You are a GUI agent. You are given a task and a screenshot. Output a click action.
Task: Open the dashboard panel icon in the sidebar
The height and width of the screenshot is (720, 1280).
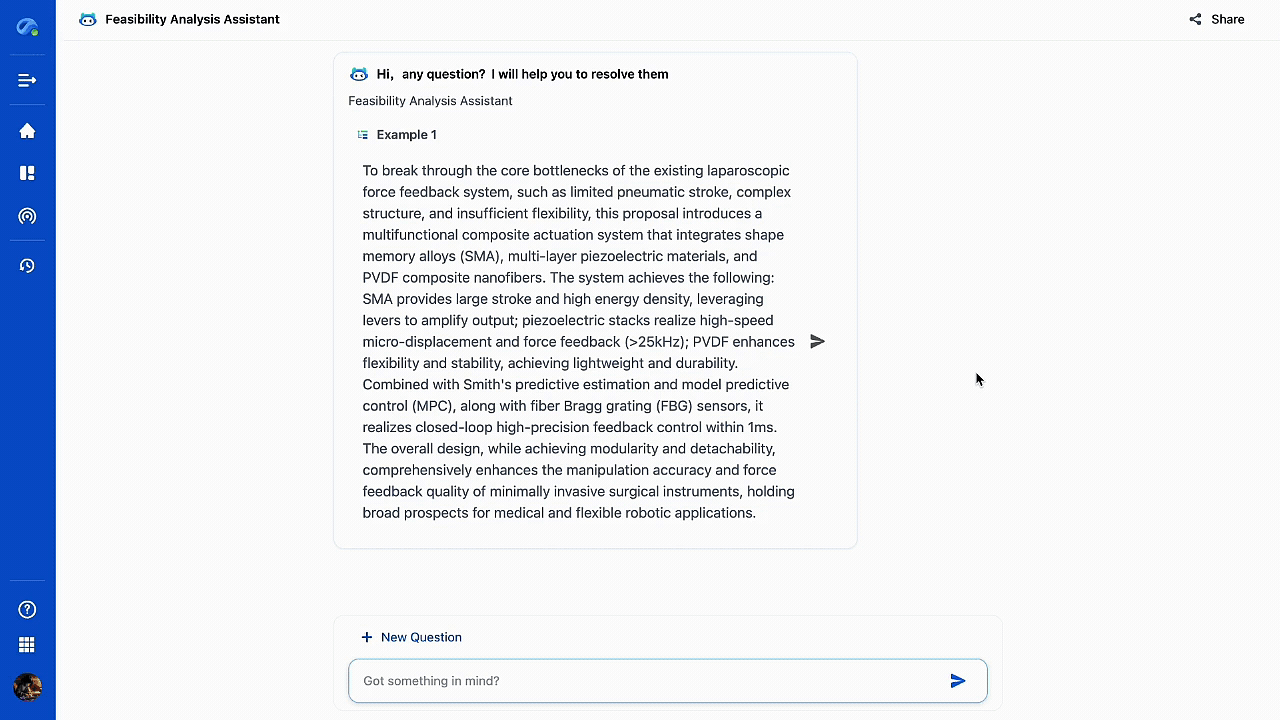(27, 173)
